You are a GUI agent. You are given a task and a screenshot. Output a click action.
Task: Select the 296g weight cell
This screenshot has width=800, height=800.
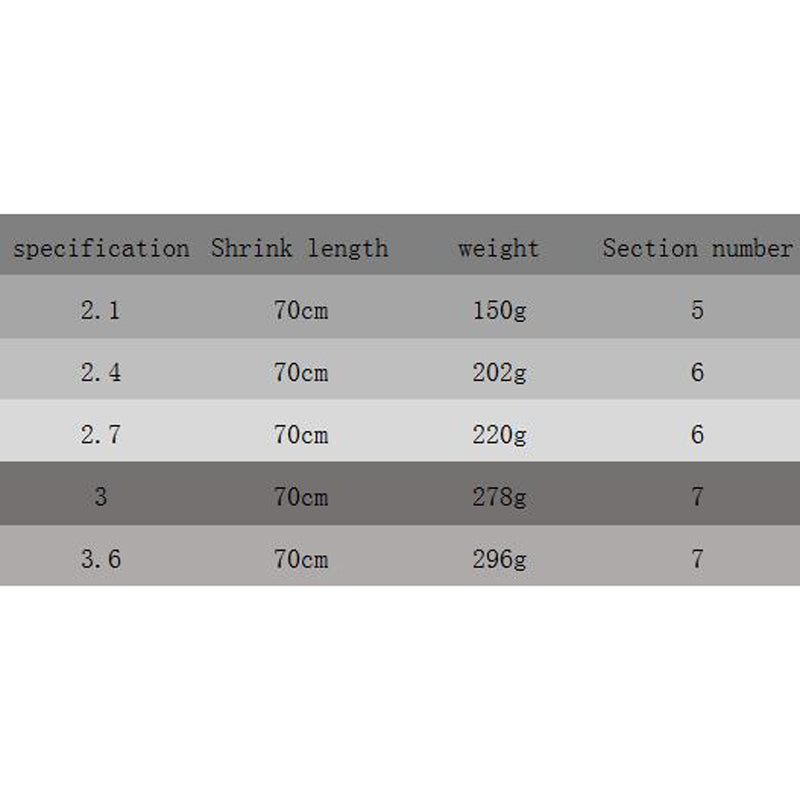[x=498, y=558]
